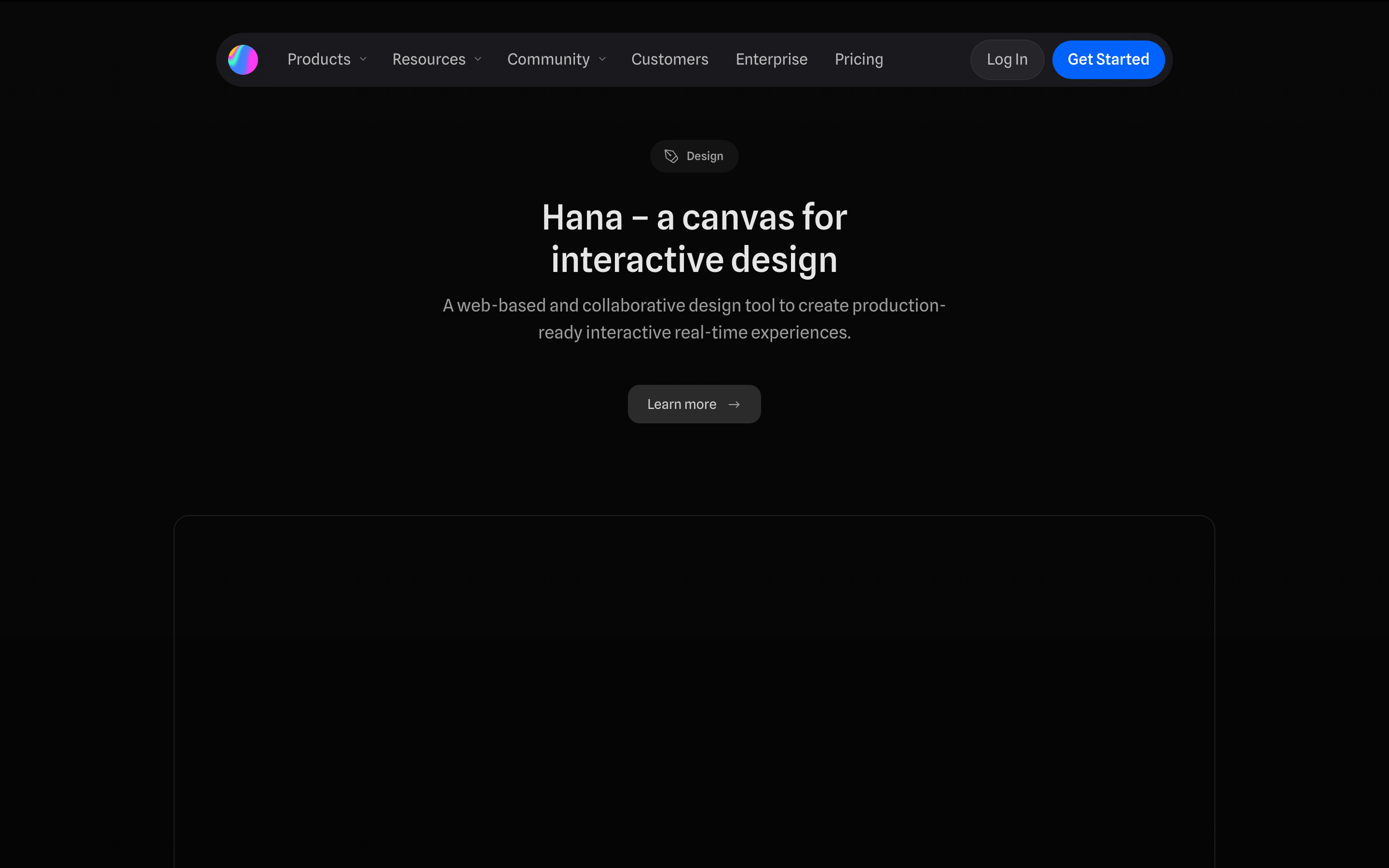
Task: Expand the Products chevron arrow
Action: point(363,60)
